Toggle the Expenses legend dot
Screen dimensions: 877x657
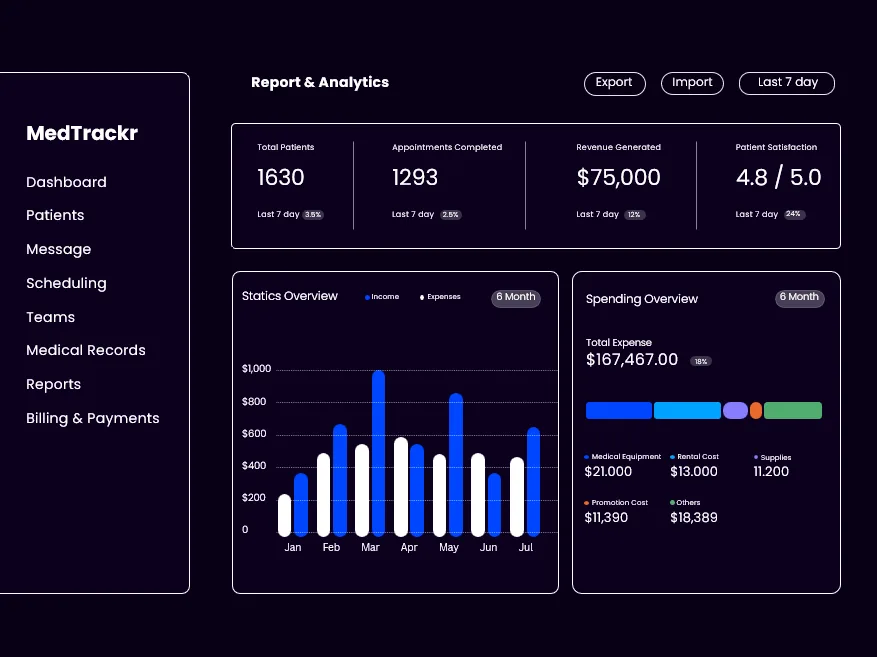422,297
